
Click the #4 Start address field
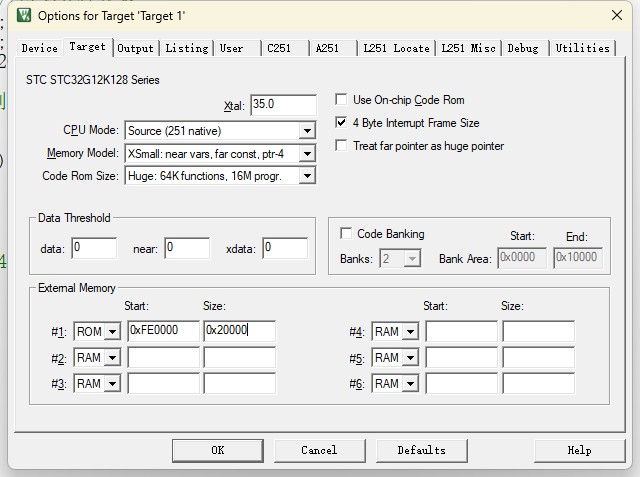tap(462, 331)
